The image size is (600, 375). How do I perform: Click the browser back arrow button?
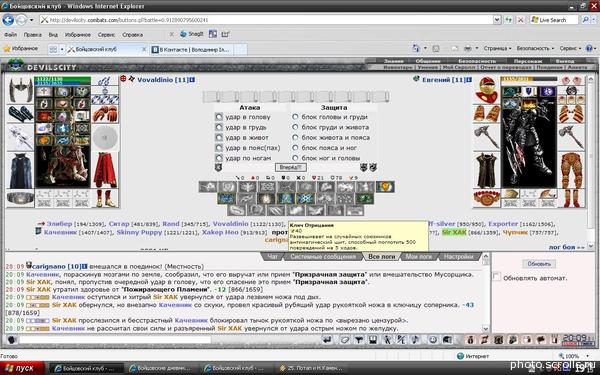[8, 20]
